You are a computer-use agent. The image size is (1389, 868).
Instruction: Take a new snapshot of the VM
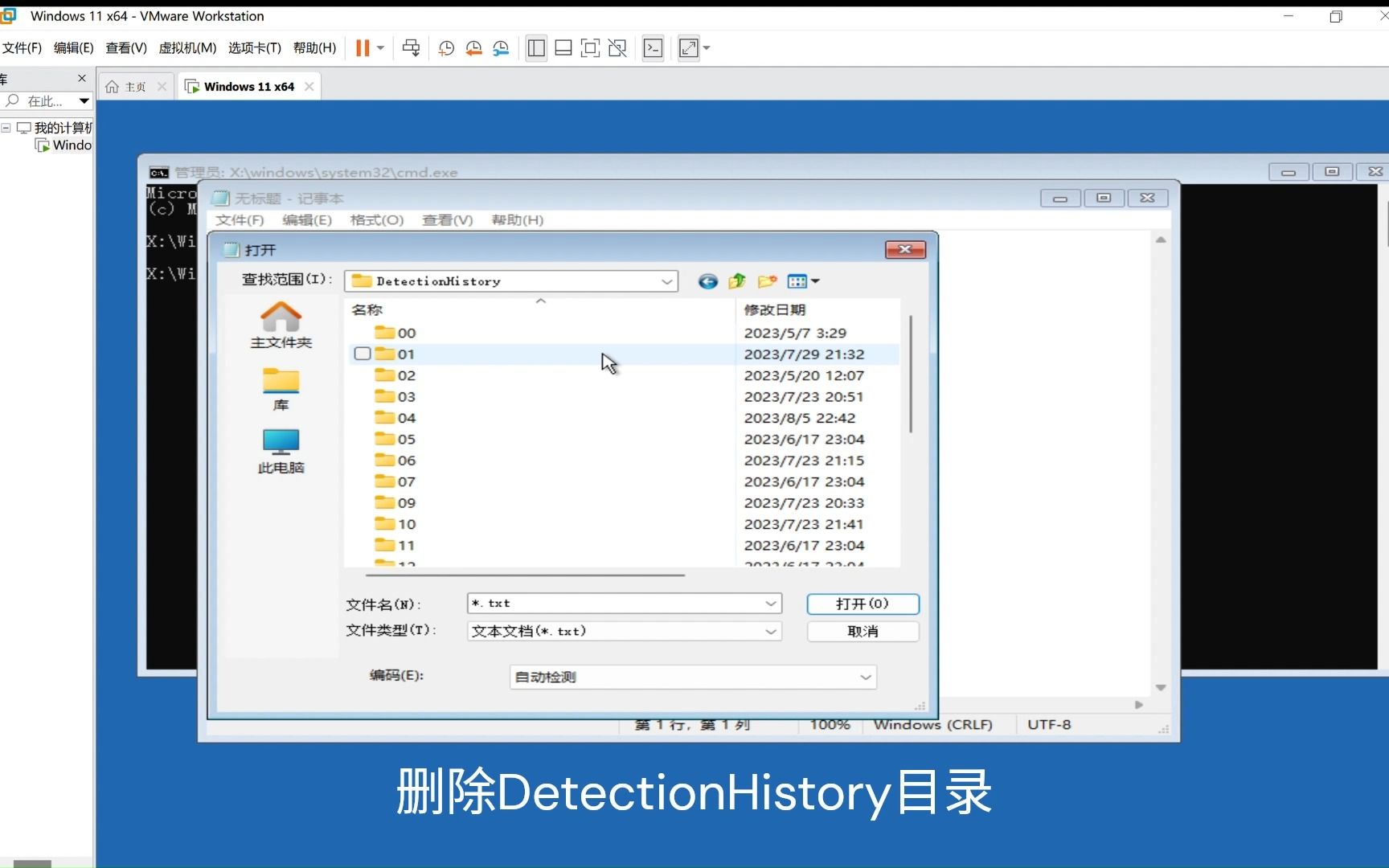click(447, 47)
